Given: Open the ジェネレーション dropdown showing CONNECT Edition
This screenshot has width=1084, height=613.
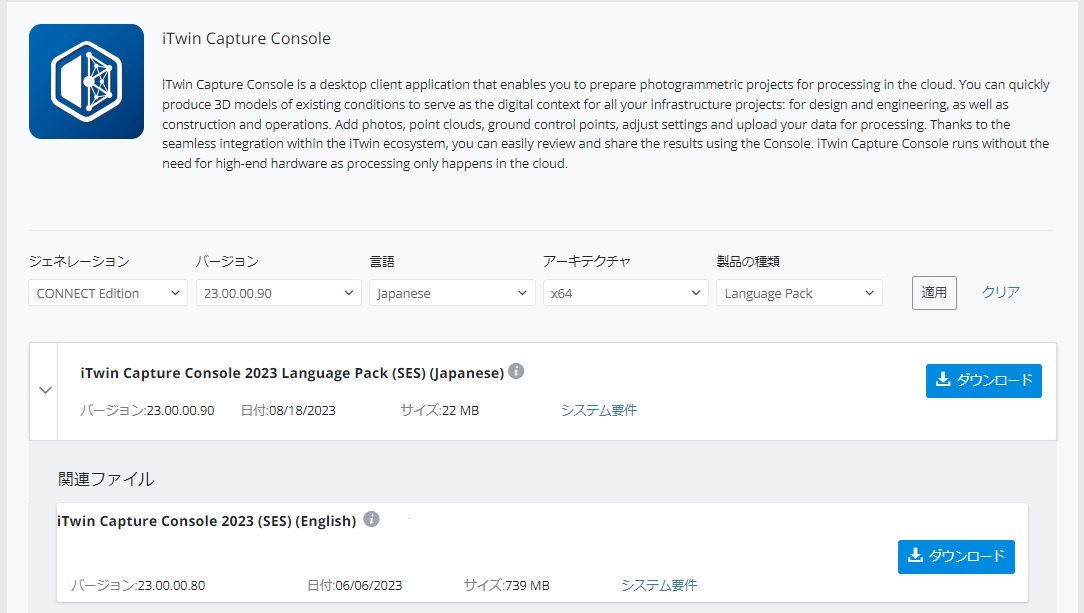Looking at the screenshot, I should coord(107,293).
